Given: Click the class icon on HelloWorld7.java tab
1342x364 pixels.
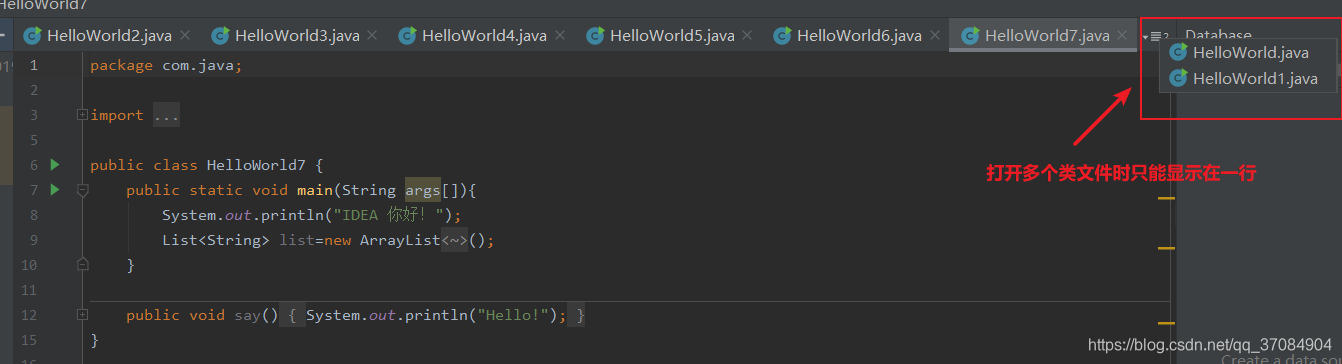Looking at the screenshot, I should coord(970,35).
